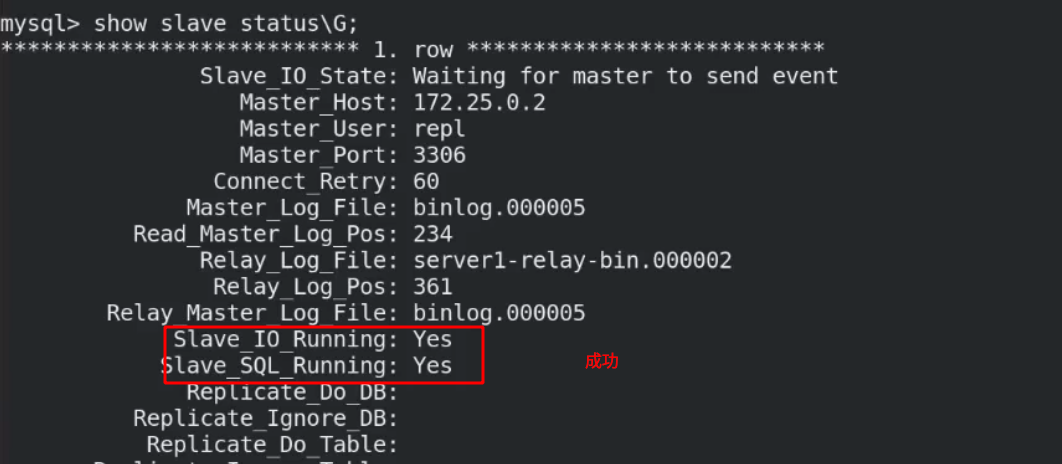Screen dimensions: 1062x464
Task: Click the Slave_IO_Running Yes value
Action: coord(432,339)
